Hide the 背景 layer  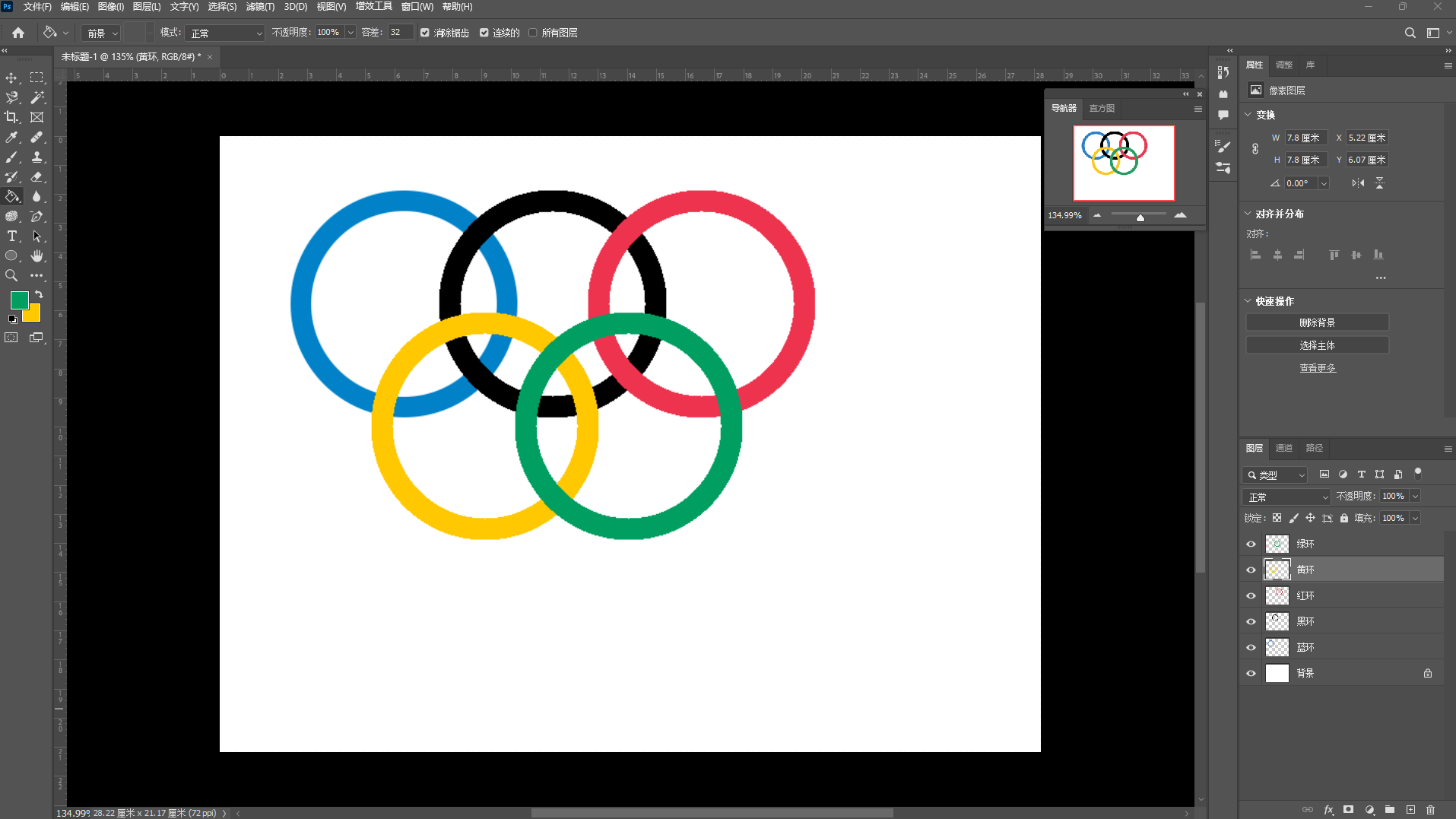click(1251, 673)
